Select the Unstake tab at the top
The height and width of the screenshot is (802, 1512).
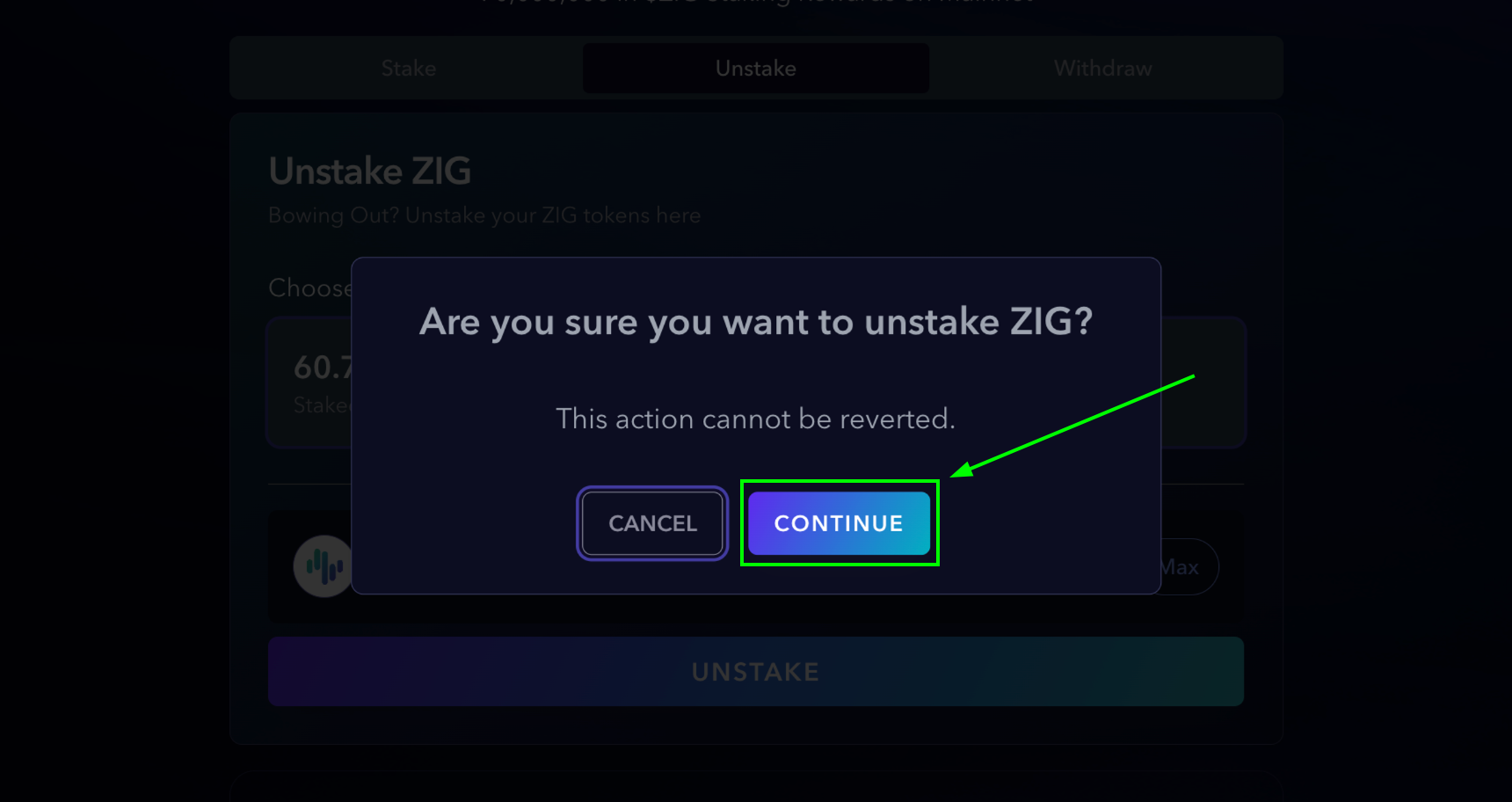754,68
